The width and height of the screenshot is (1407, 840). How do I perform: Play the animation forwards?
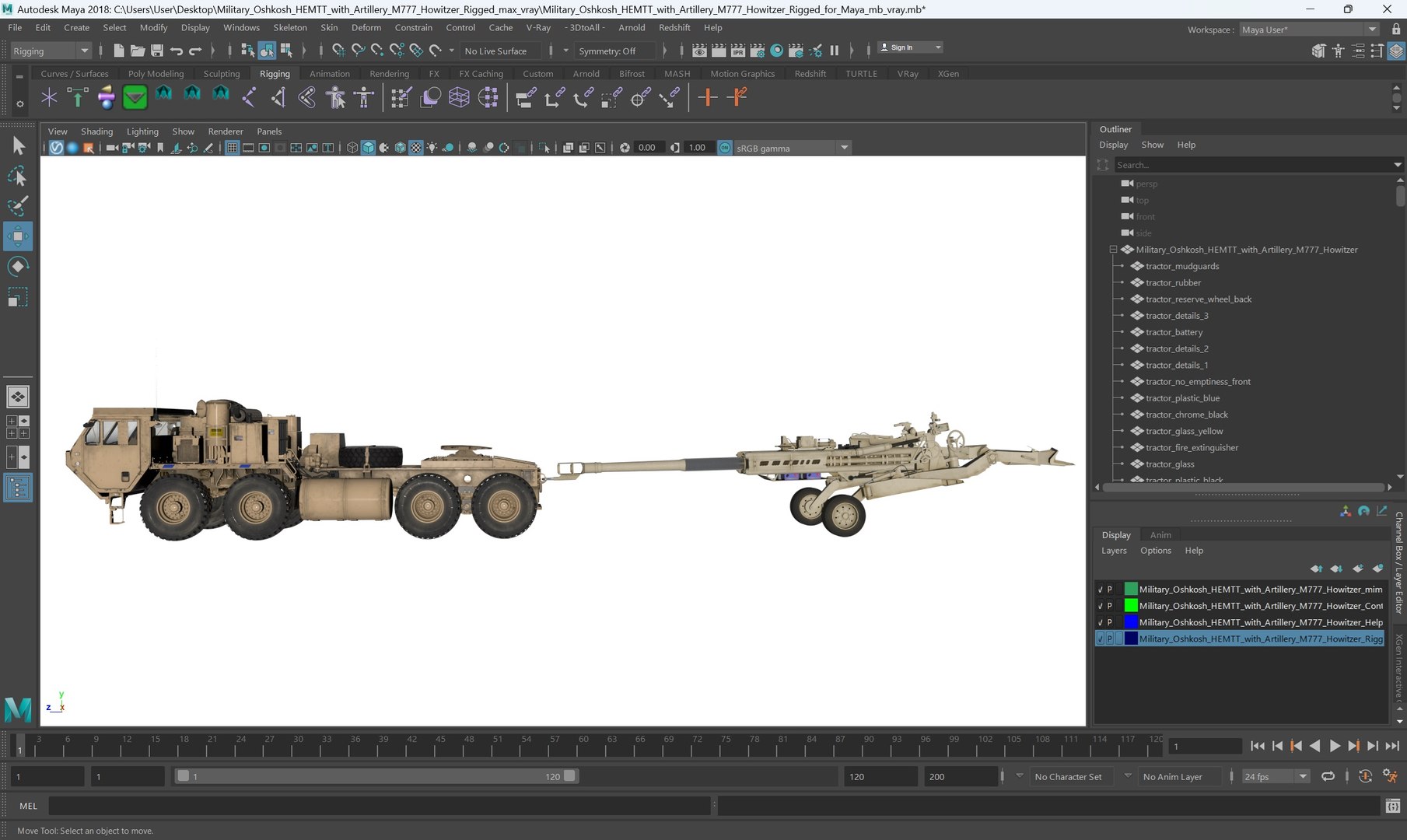[x=1334, y=746]
